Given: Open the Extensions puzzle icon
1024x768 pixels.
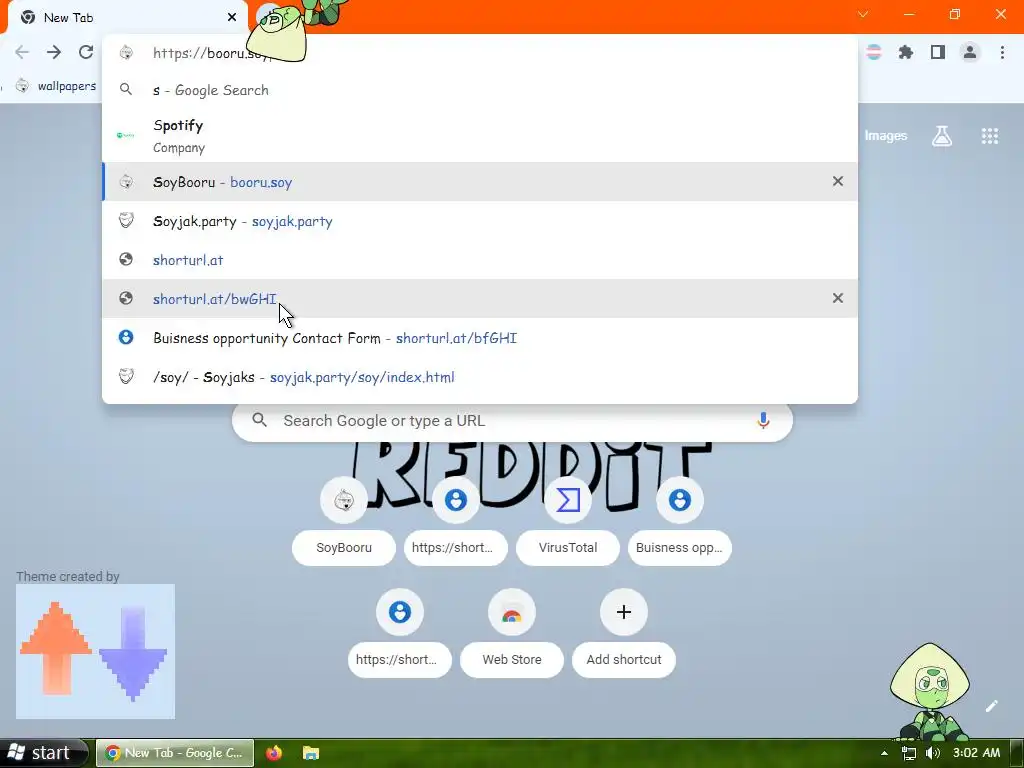Looking at the screenshot, I should coord(906,52).
